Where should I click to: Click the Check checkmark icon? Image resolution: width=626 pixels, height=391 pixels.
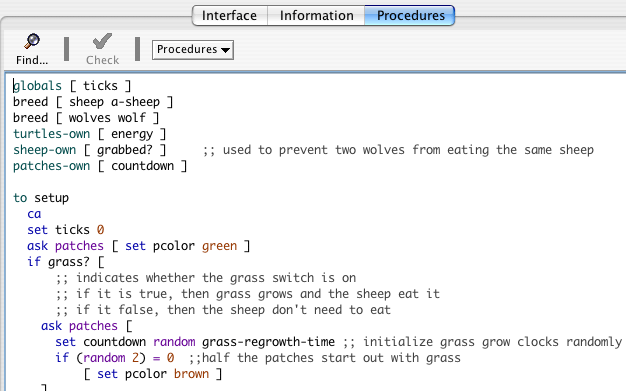(x=102, y=41)
